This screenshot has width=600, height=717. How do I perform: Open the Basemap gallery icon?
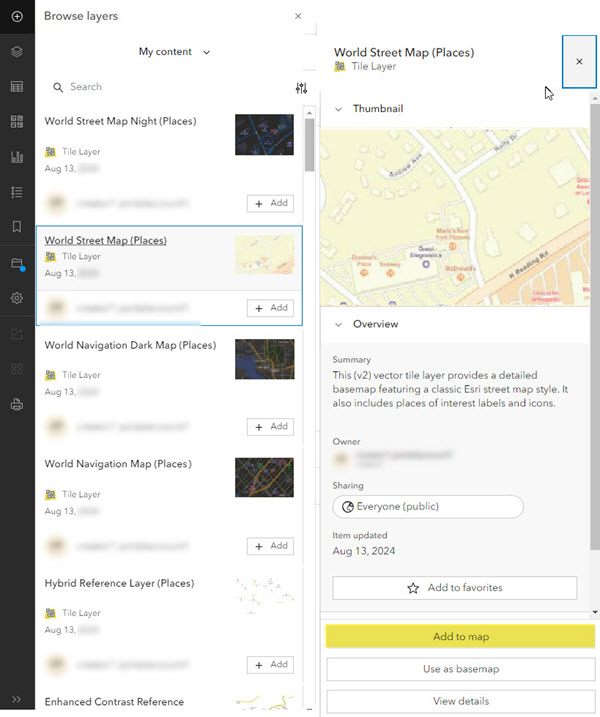coord(17,122)
